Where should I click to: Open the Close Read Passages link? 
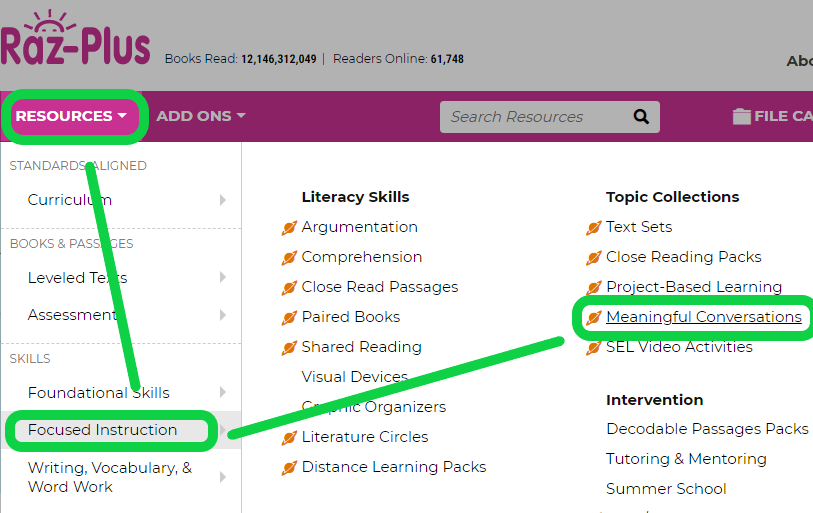pyautogui.click(x=379, y=287)
